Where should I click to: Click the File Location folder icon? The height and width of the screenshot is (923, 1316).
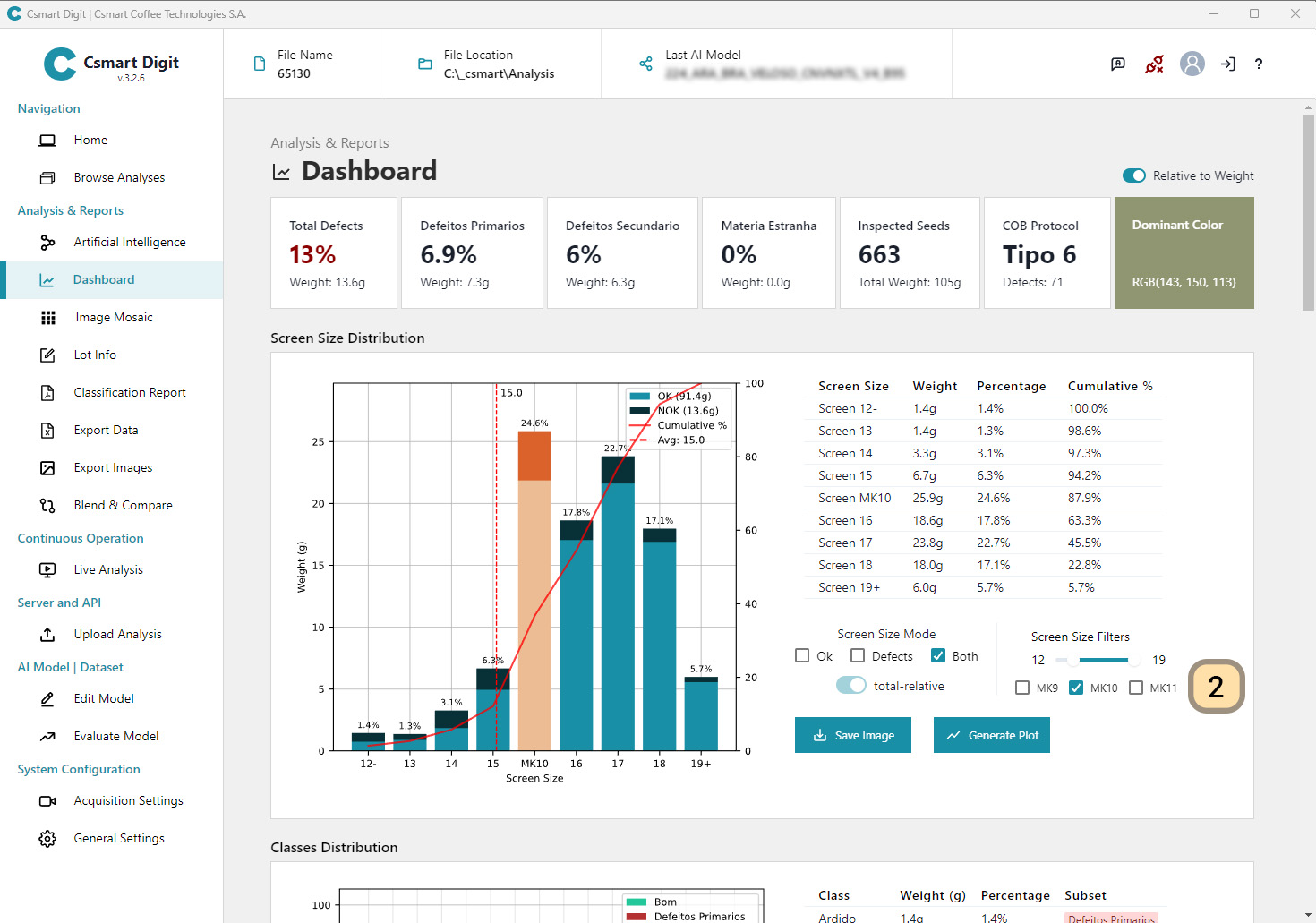point(425,64)
